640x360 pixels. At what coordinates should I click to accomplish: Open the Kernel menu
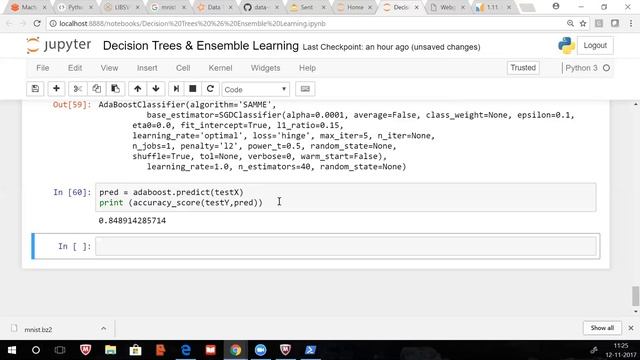coord(220,68)
